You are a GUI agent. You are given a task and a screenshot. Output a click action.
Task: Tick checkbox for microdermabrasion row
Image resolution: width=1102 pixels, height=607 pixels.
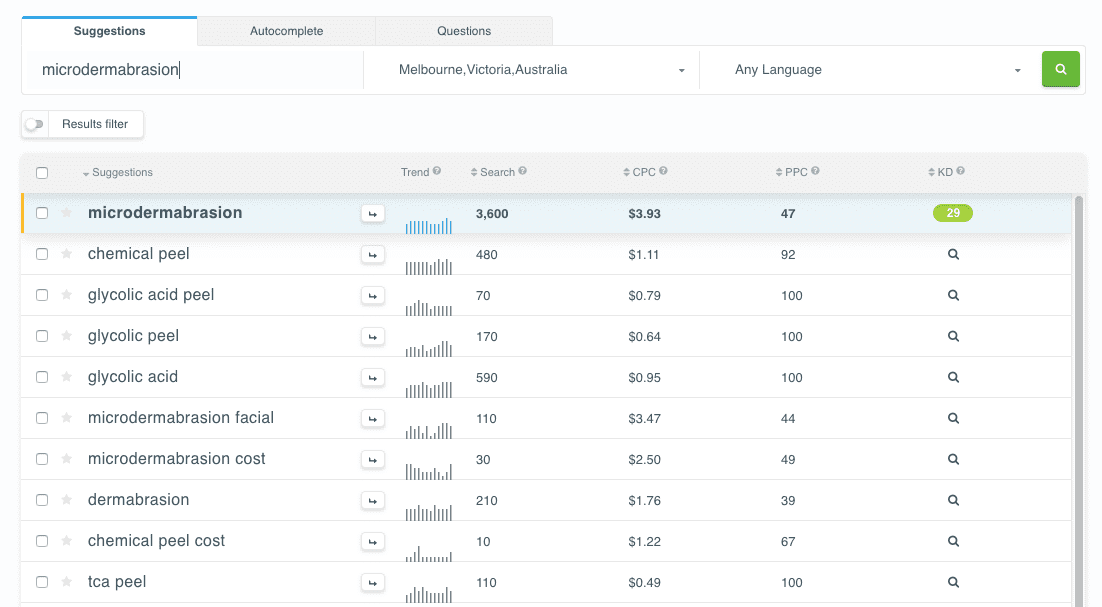42,213
